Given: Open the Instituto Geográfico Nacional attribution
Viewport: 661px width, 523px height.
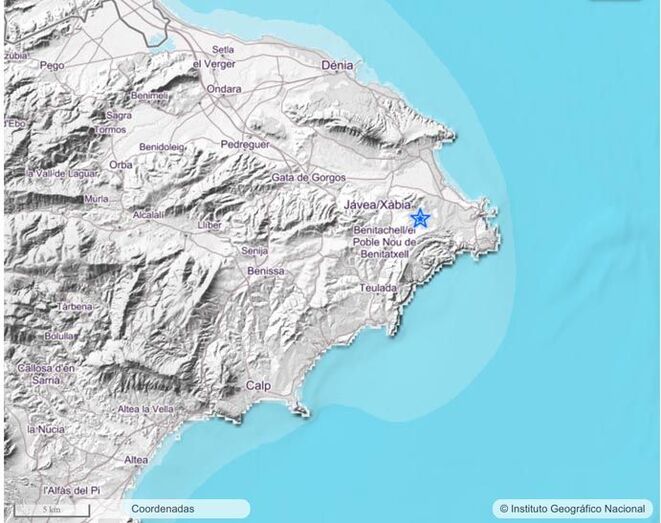Looking at the screenshot, I should click(572, 509).
